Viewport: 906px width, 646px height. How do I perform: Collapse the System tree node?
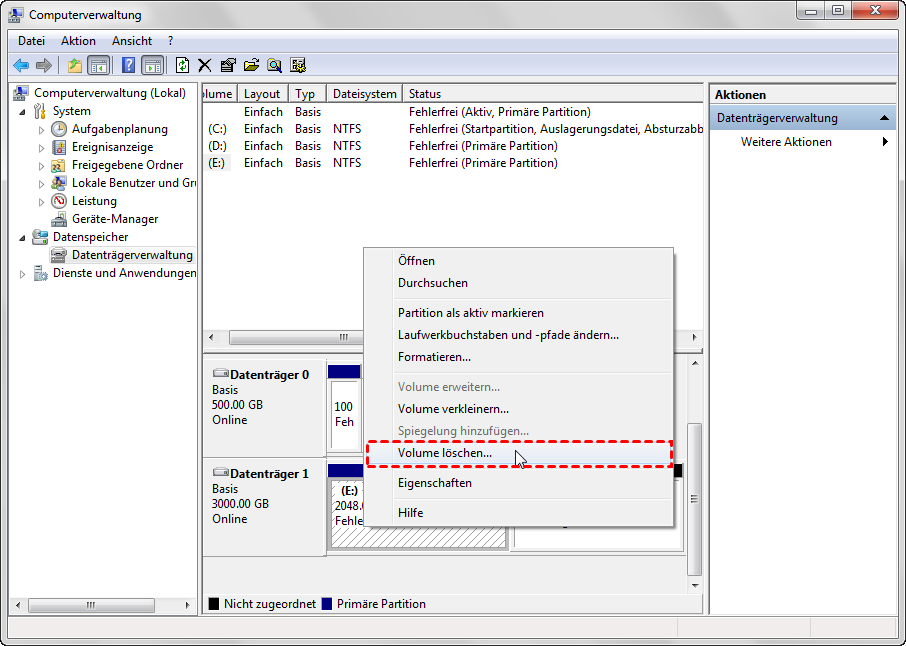pos(23,112)
